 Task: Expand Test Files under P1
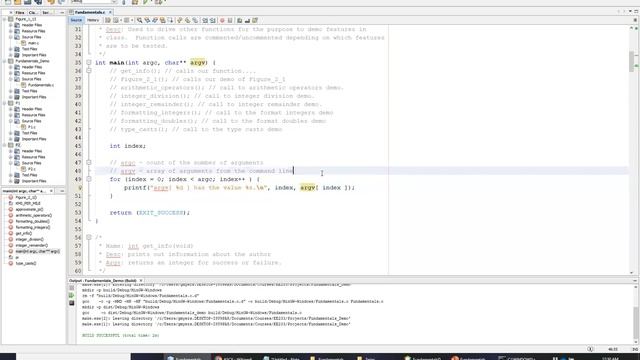(11, 133)
